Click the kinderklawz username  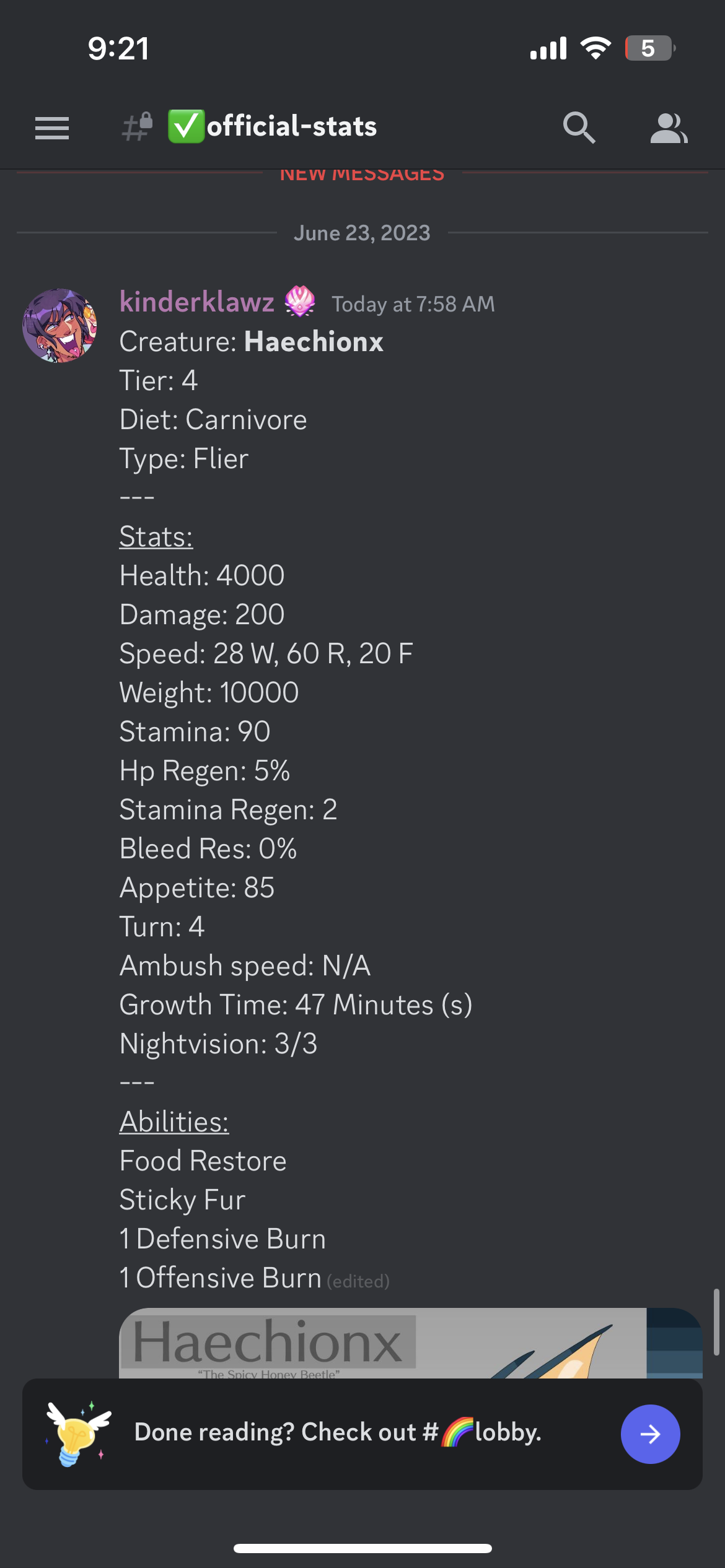click(197, 303)
